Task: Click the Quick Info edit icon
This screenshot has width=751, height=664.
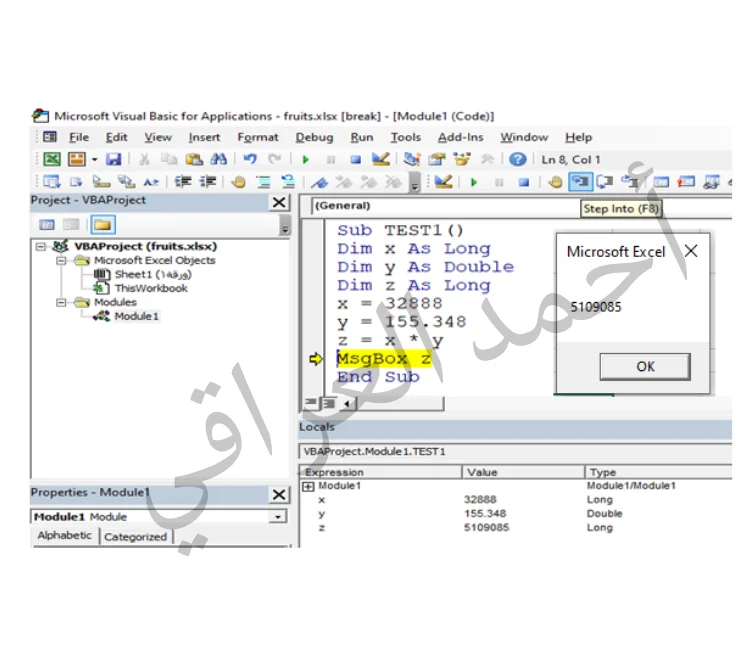Action: pyautogui.click(x=101, y=182)
